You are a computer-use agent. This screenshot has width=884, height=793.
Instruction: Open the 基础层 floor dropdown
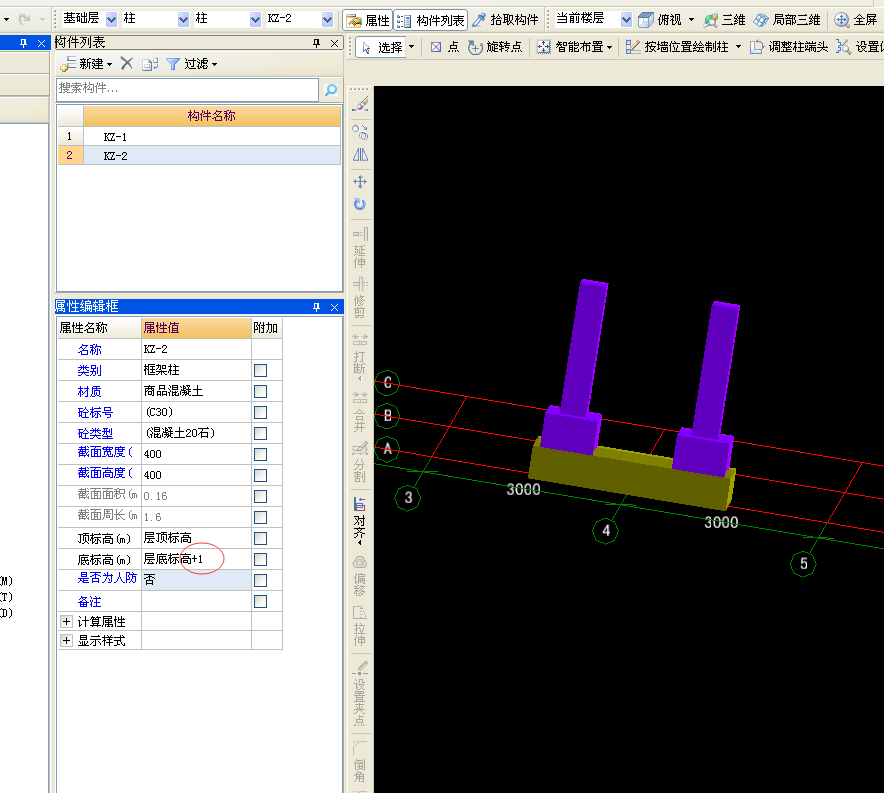pos(111,20)
